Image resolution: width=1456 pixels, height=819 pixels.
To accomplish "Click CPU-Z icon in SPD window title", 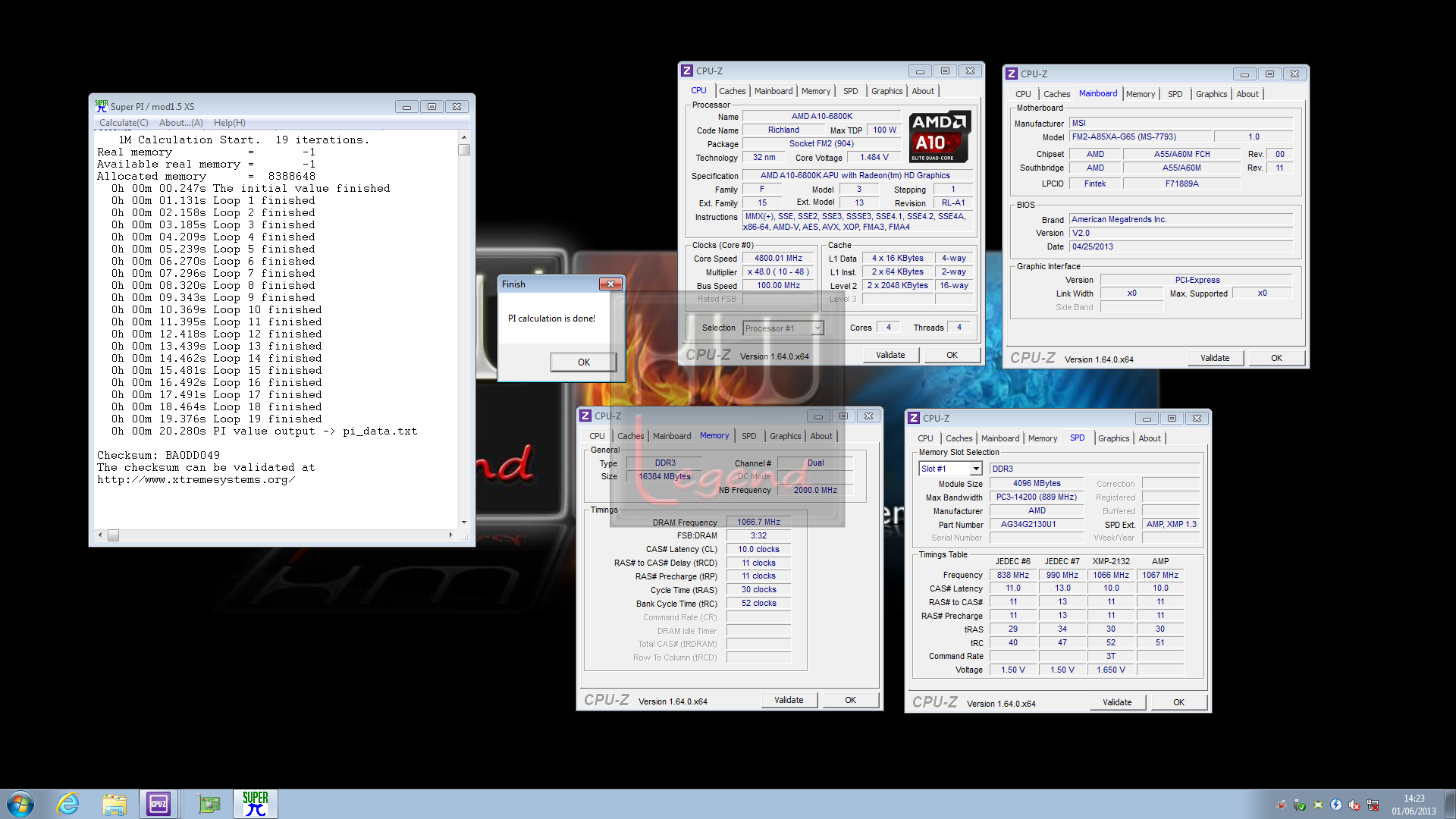I will (x=914, y=418).
